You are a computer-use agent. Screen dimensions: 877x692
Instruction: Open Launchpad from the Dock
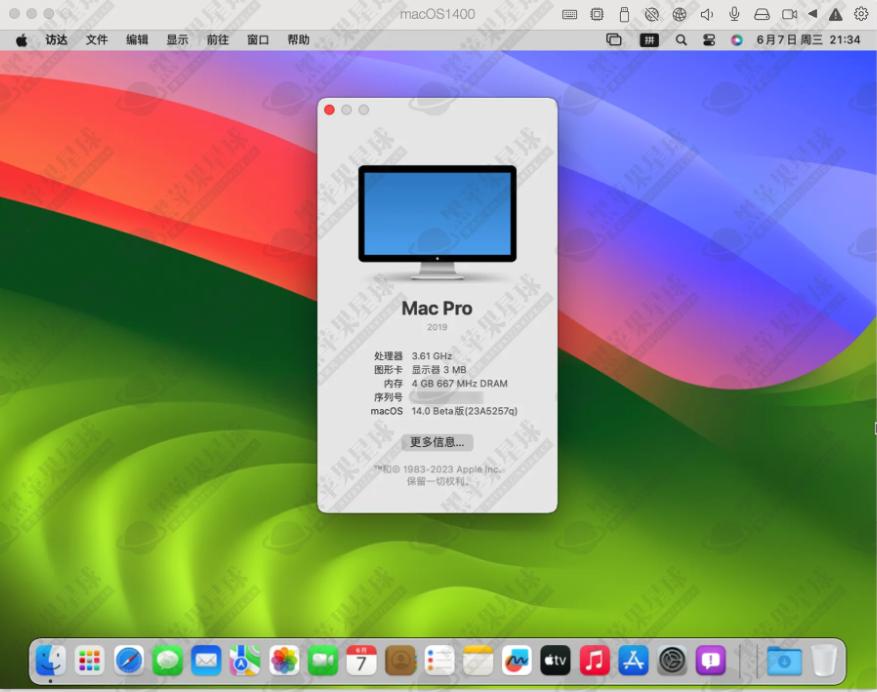point(89,661)
